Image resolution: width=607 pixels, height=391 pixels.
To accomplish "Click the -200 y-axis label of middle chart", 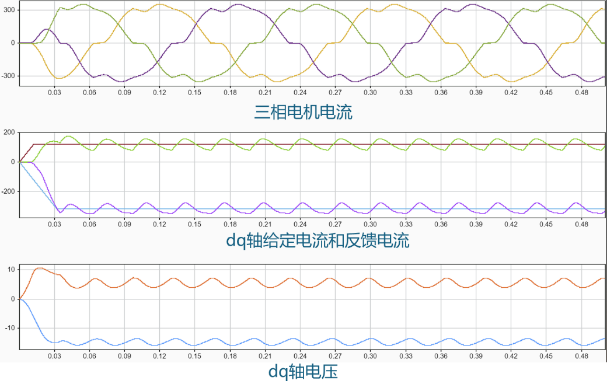I will pyautogui.click(x=8, y=192).
